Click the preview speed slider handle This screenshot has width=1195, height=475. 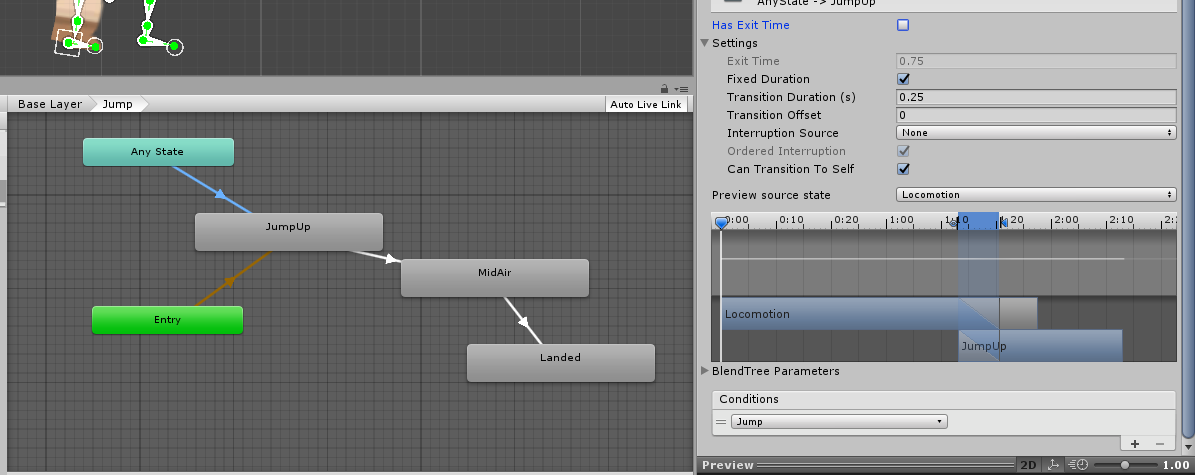[x=1125, y=466]
